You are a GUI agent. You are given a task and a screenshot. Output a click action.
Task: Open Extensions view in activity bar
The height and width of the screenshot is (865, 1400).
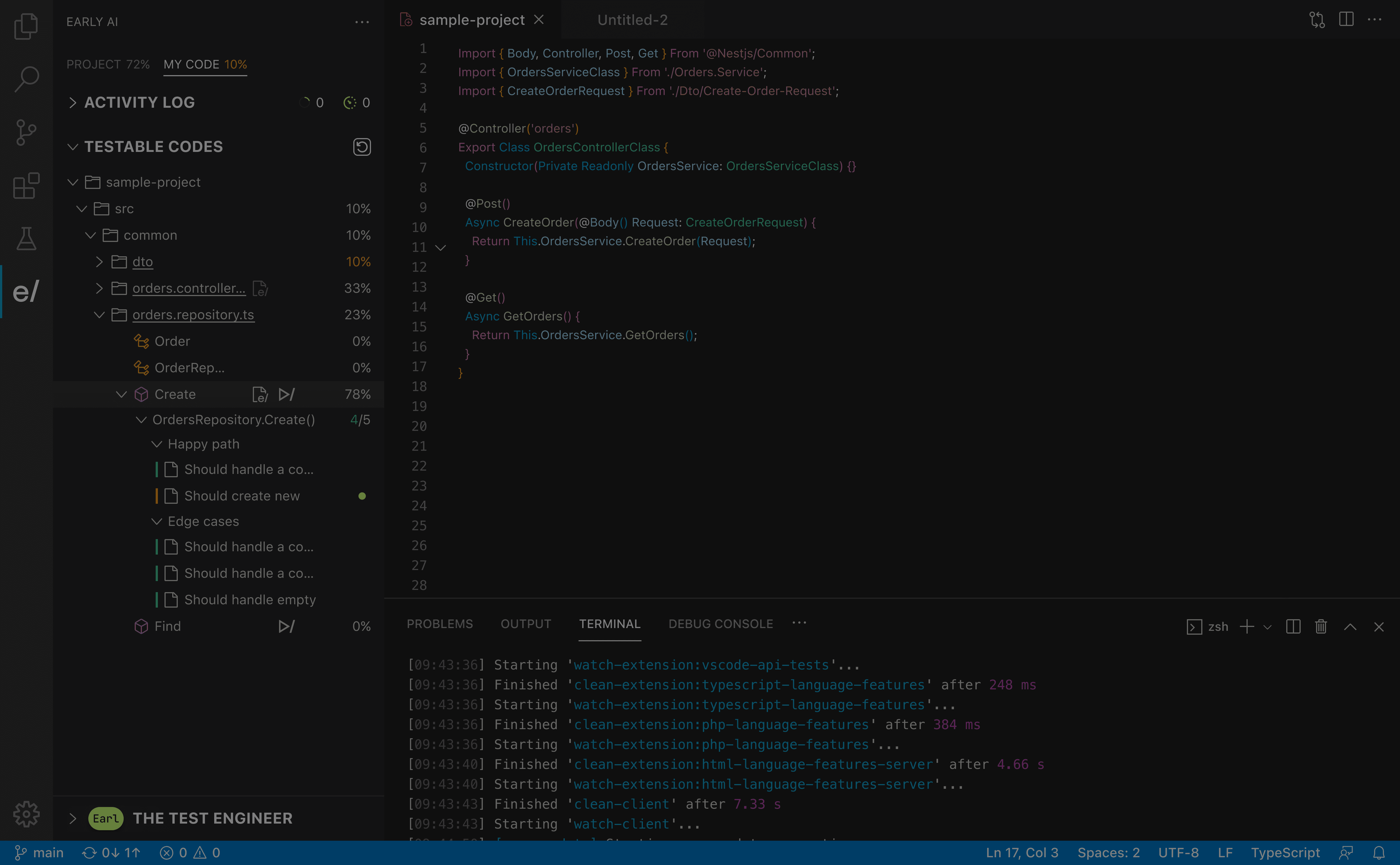tap(26, 185)
